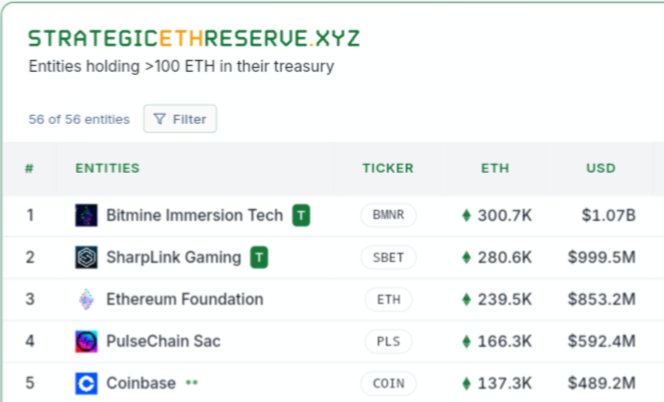Click the COIN ticker pill

pyautogui.click(x=388, y=383)
